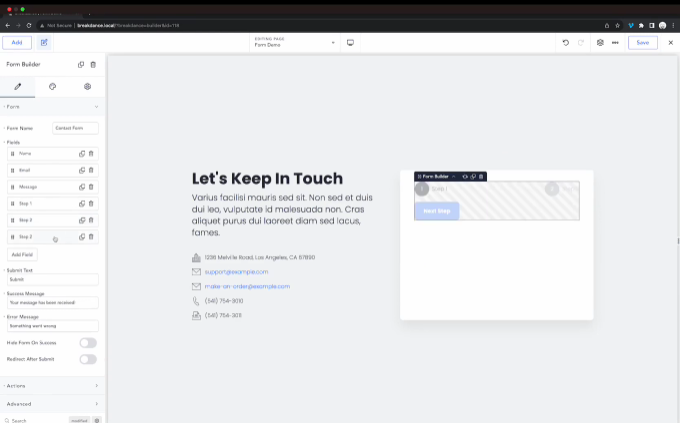Open the structure layers panel icon
680x423 pixels.
click(x=600, y=43)
